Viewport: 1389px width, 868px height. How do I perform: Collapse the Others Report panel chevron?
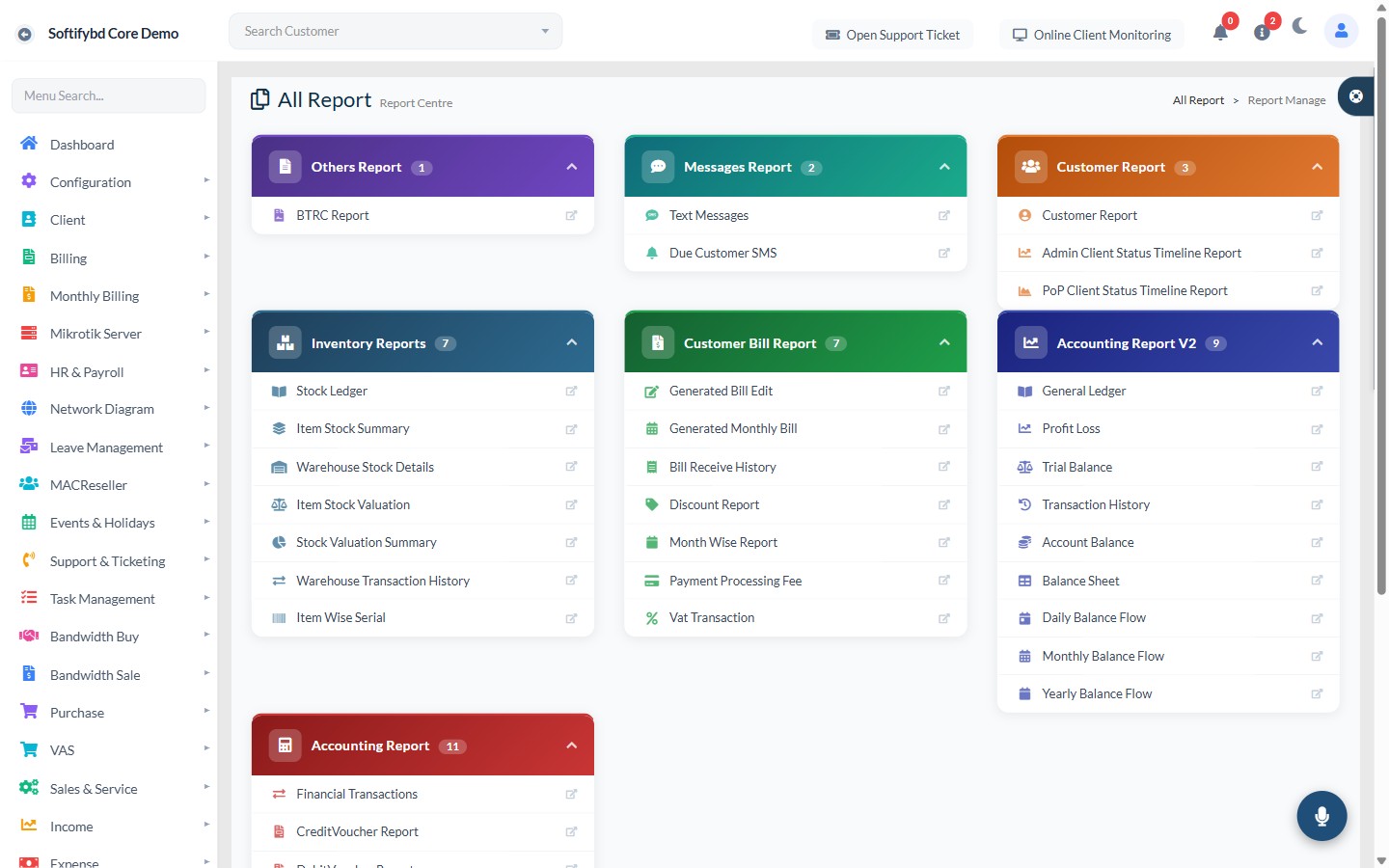point(572,167)
